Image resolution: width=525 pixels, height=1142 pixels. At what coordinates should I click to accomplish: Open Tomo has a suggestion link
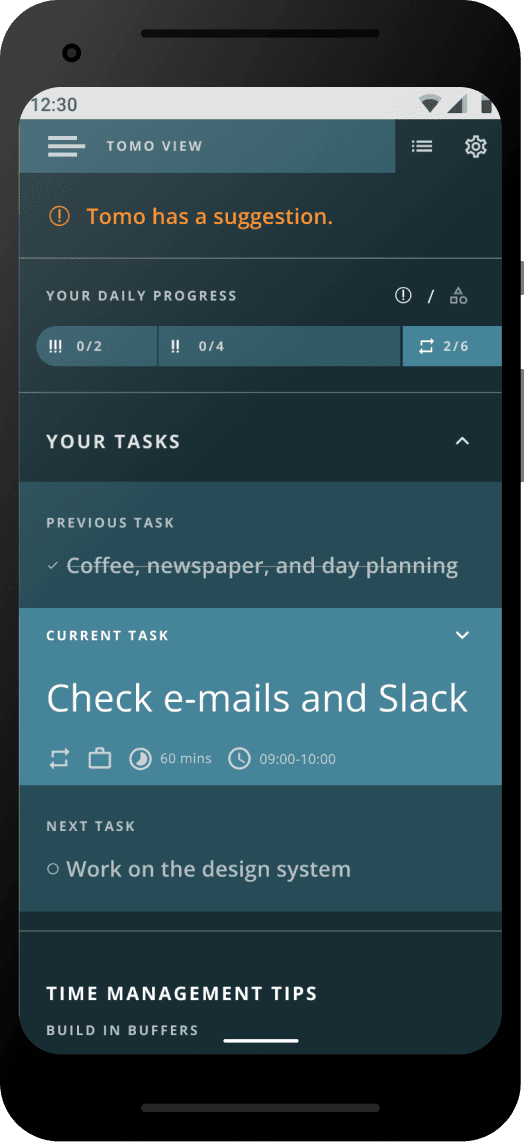tap(210, 216)
